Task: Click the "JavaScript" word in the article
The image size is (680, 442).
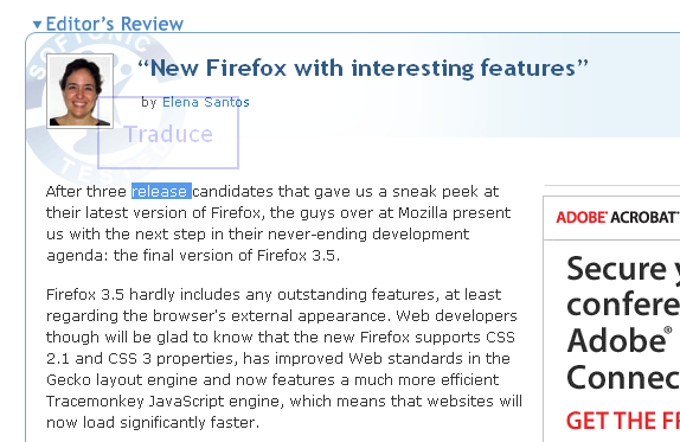Action: pyautogui.click(x=180, y=401)
